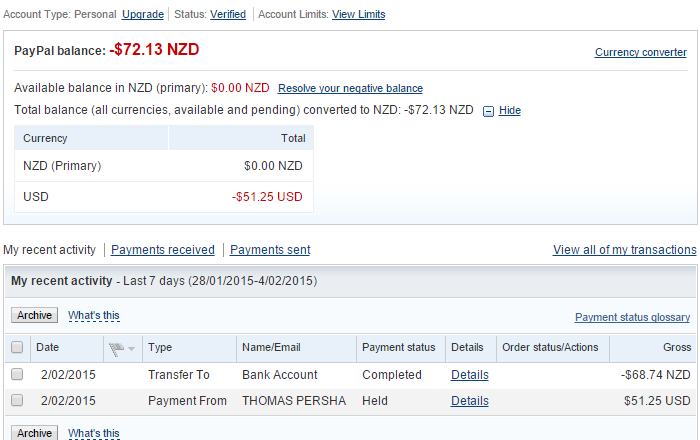This screenshot has width=700, height=440.
Task: Open View all of my transactions
Action: [x=625, y=249]
